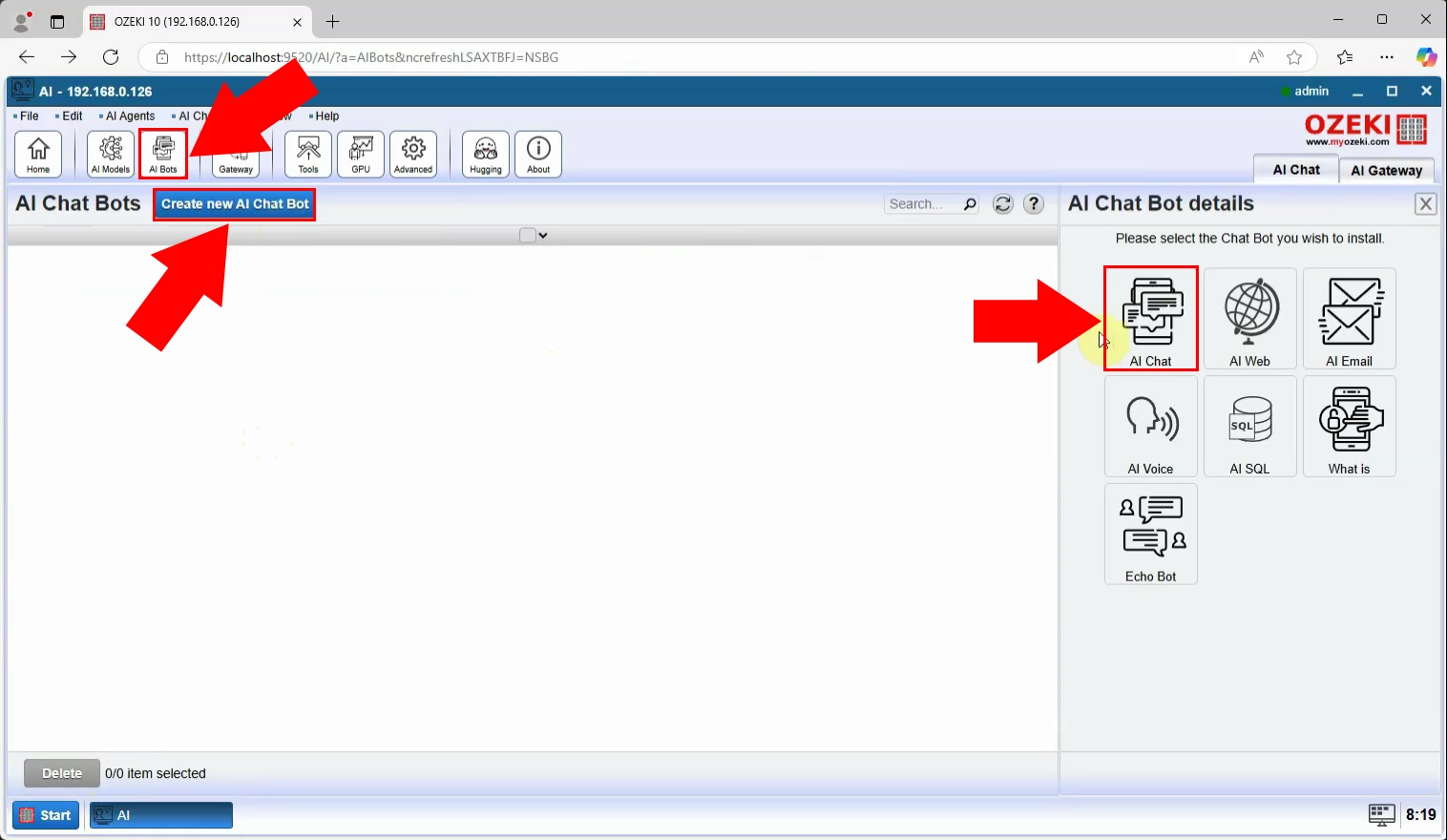
Task: Click Create new AI Chat Bot
Action: coord(235,203)
